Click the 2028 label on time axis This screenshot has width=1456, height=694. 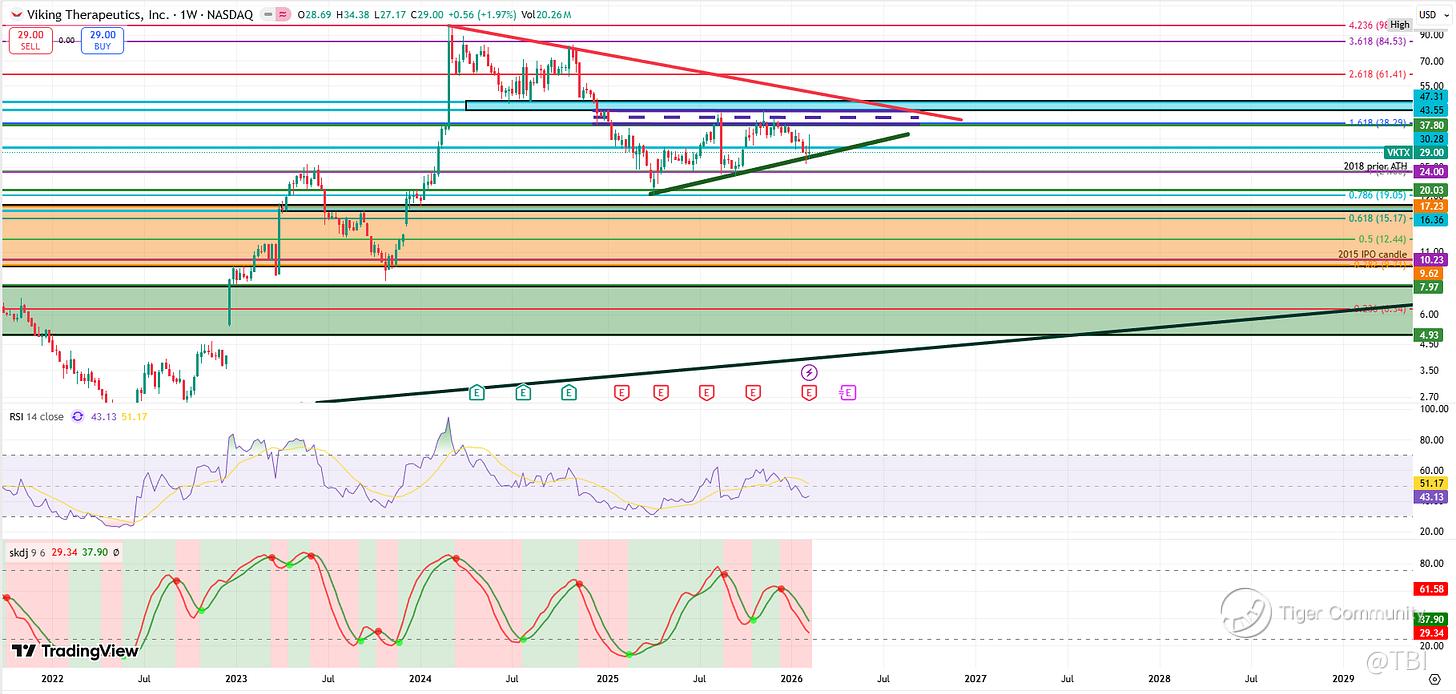[x=1159, y=679]
